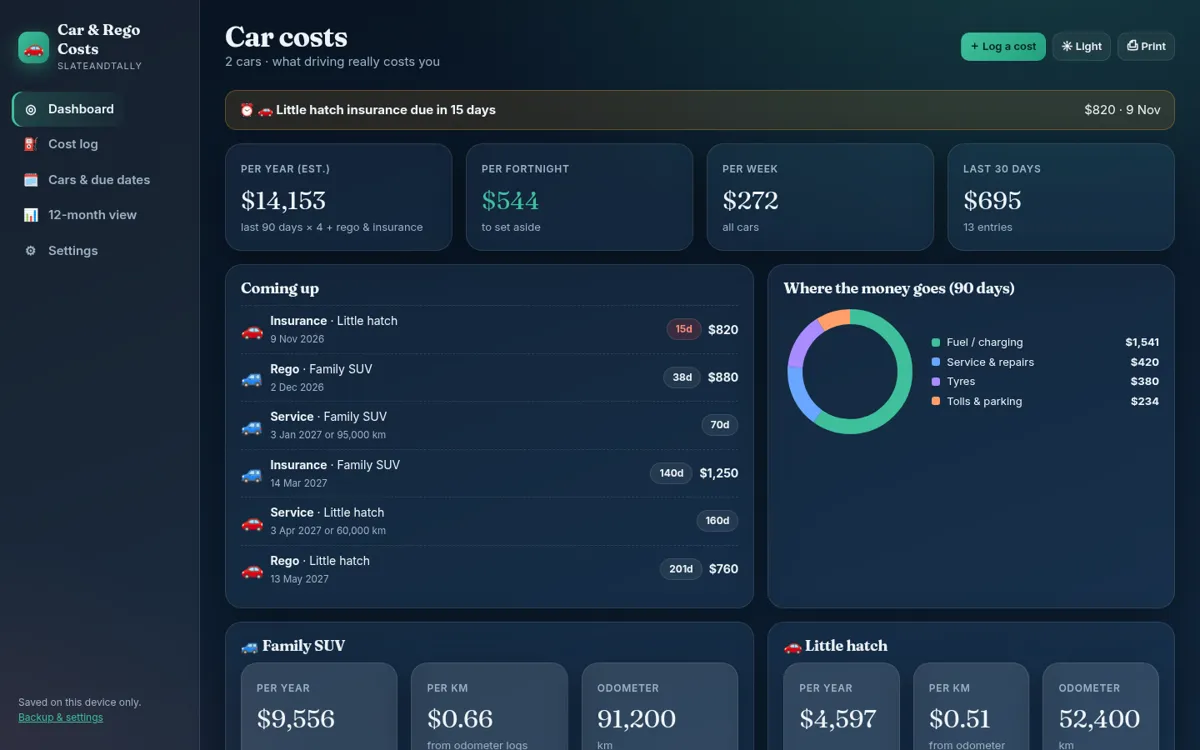Click the SUV icon on the Service Family SUV row
This screenshot has width=1200, height=750.
tap(252, 426)
